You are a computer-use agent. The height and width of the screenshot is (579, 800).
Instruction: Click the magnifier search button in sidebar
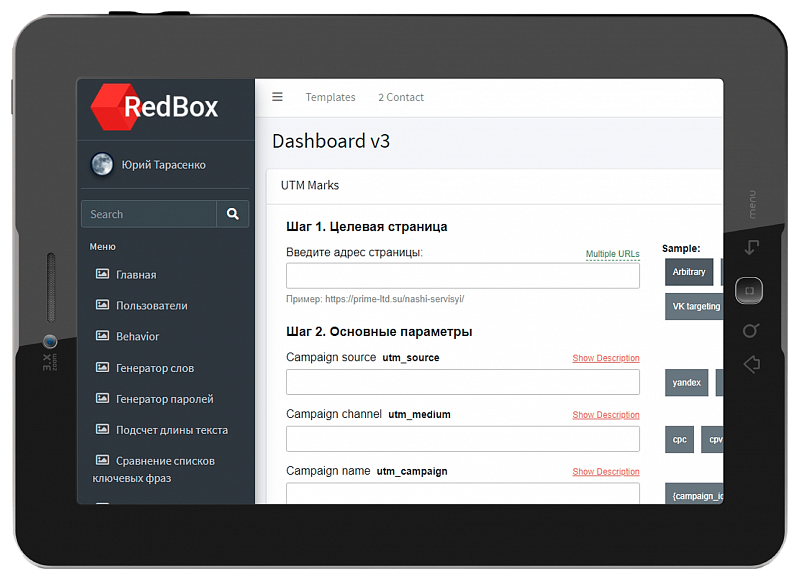pos(233,214)
